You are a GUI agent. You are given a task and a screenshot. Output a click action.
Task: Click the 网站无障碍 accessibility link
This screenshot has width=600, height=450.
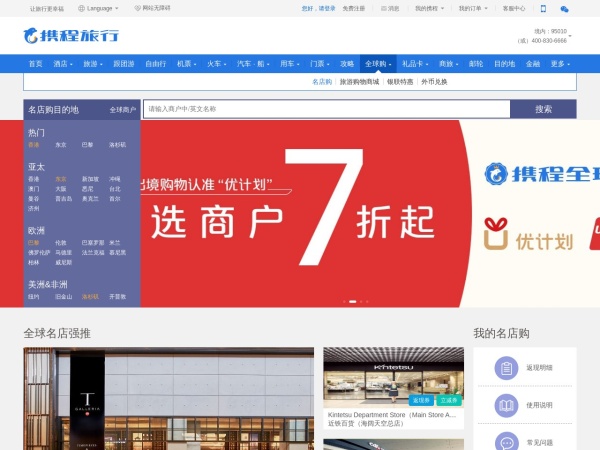pos(152,8)
